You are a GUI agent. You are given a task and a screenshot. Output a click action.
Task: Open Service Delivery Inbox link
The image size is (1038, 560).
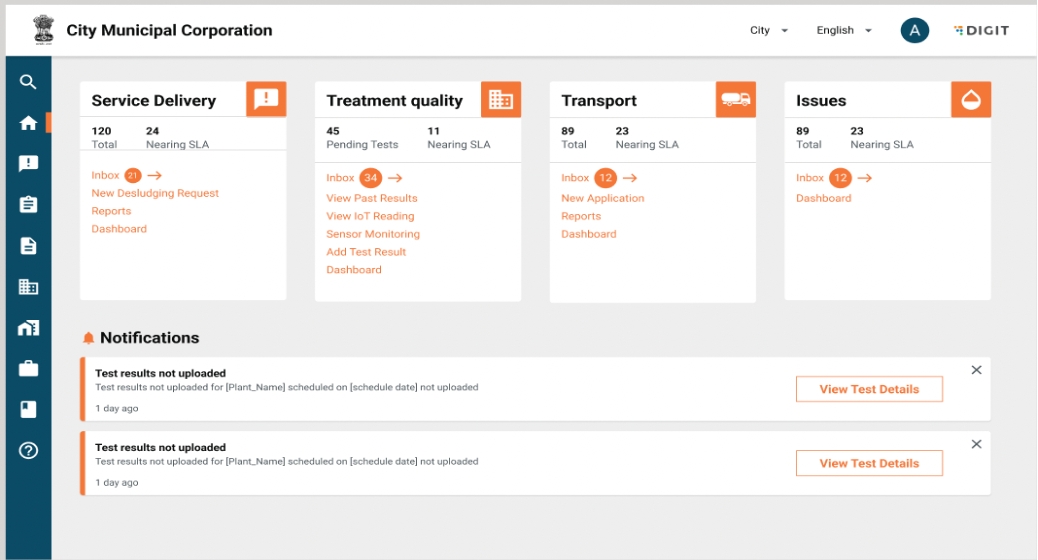pos(106,176)
